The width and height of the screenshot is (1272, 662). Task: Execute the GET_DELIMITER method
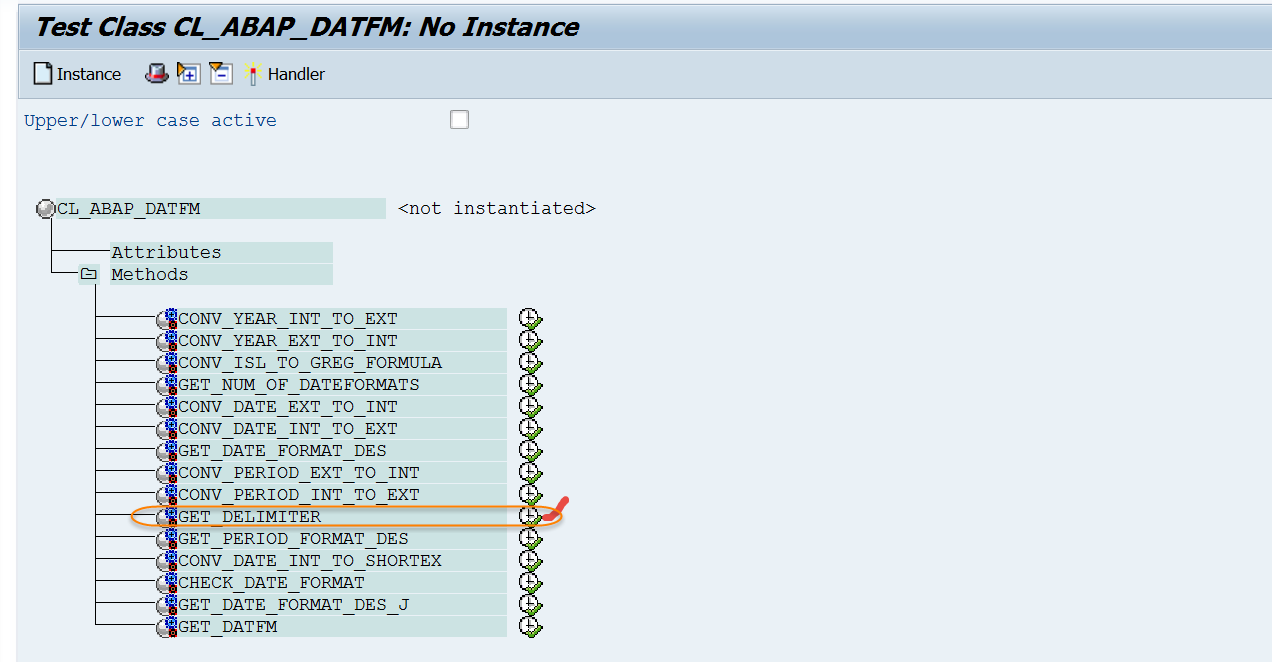pyautogui.click(x=530, y=516)
